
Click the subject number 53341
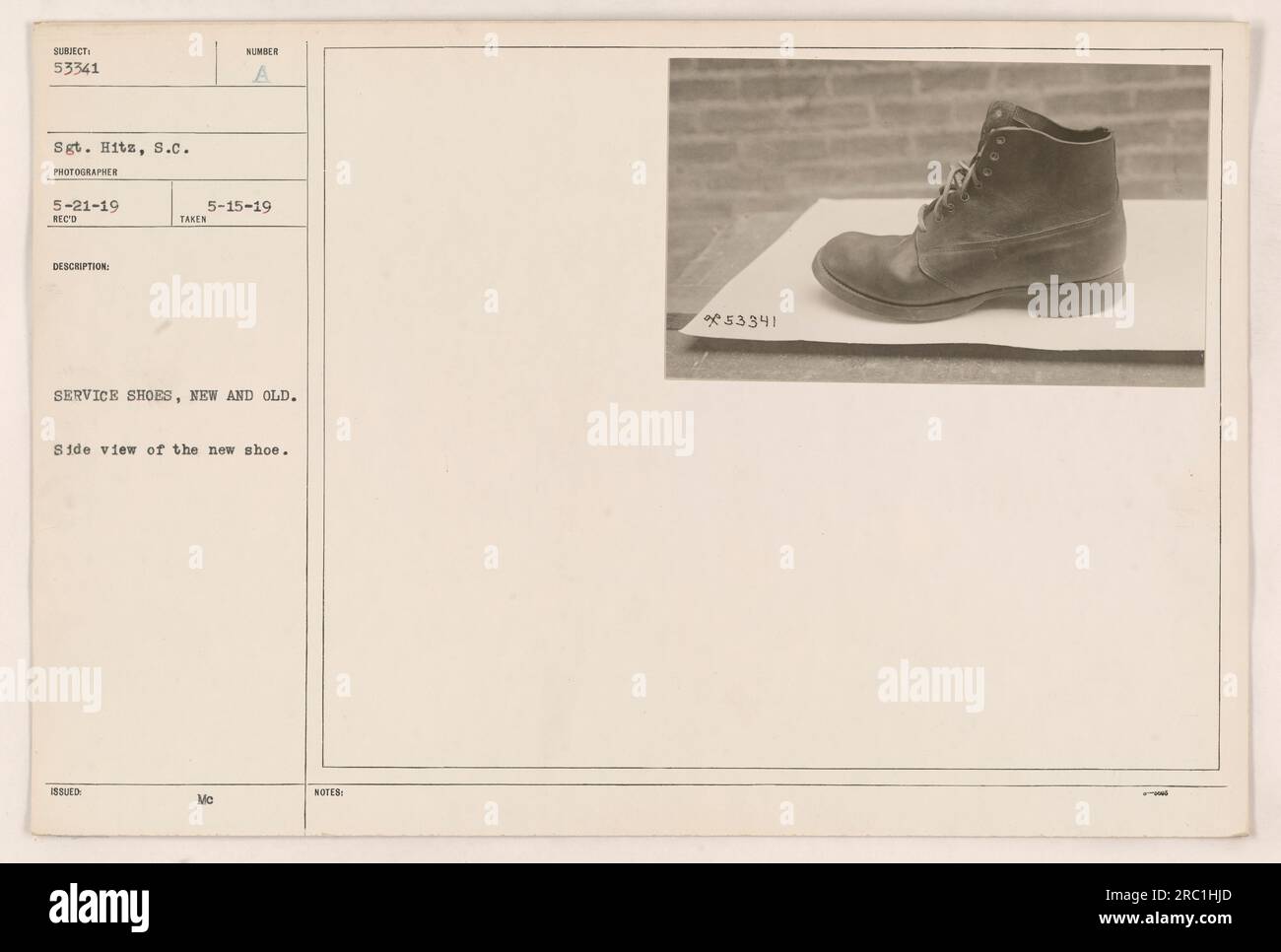pos(75,70)
